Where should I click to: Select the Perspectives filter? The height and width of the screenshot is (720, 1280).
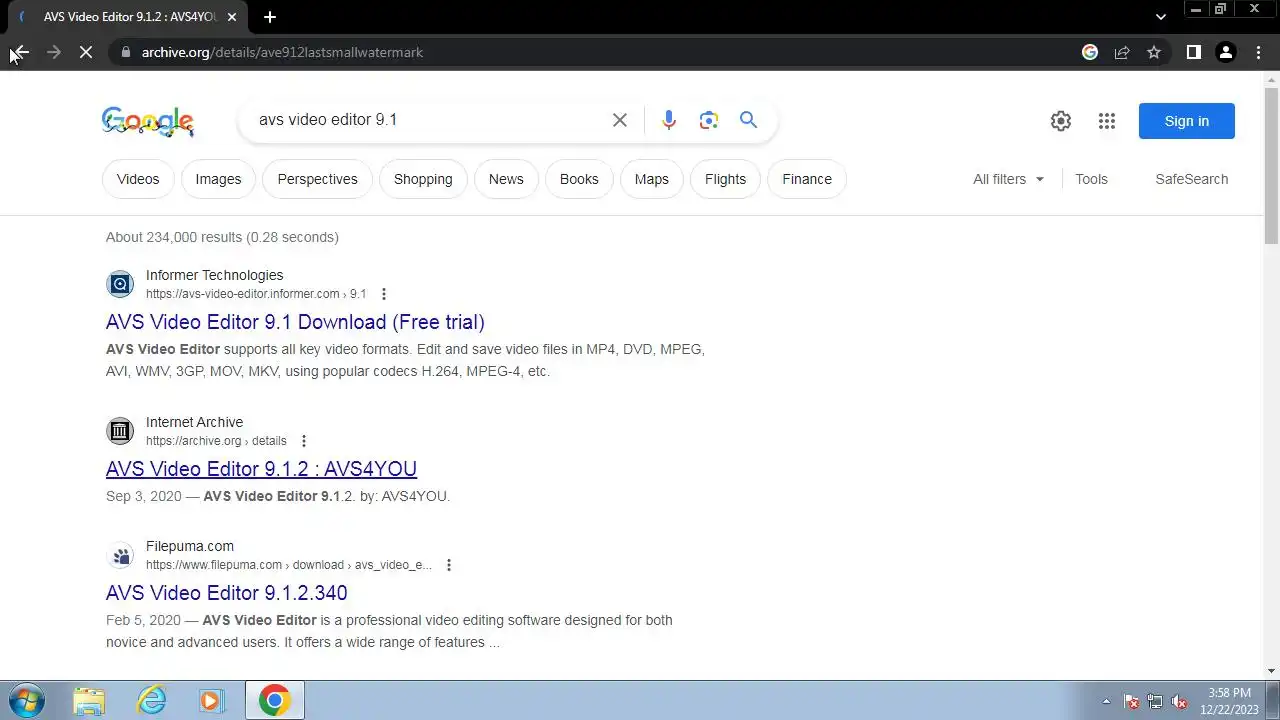coord(317,179)
